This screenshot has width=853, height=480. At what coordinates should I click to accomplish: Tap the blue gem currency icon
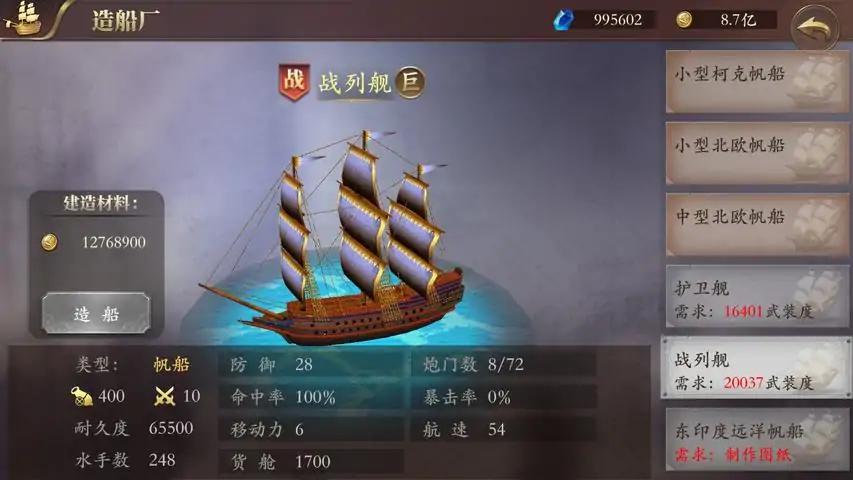coord(563,20)
